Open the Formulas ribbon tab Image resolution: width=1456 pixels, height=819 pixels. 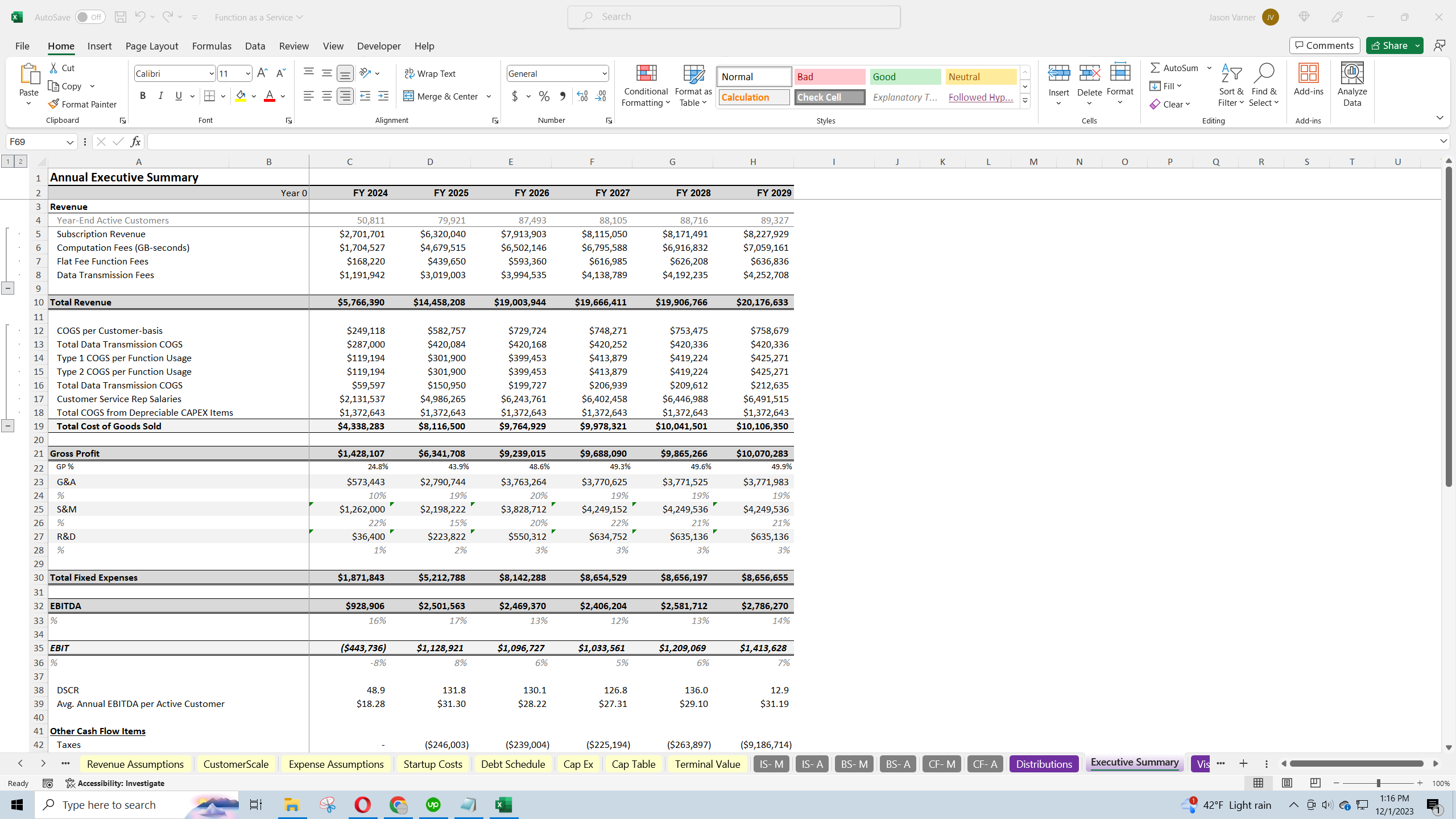point(212,45)
